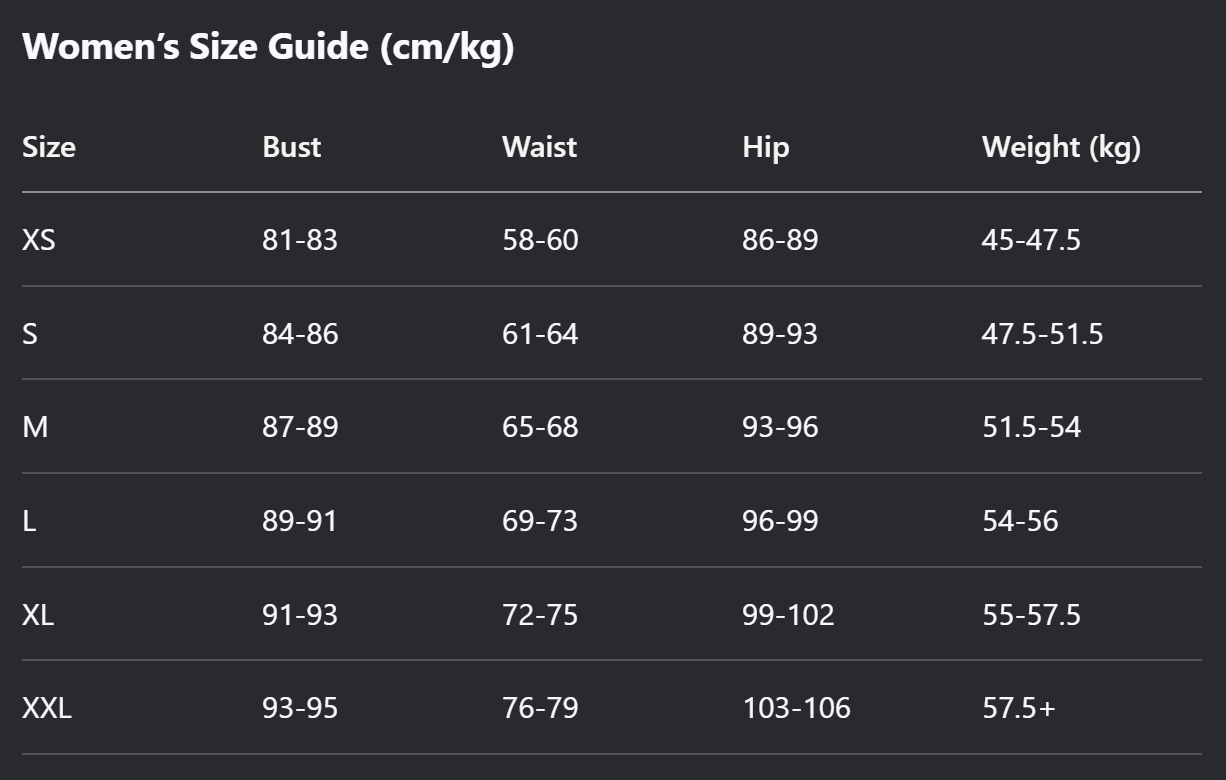The height and width of the screenshot is (780, 1226).
Task: Select the Hip column header
Action: point(766,147)
